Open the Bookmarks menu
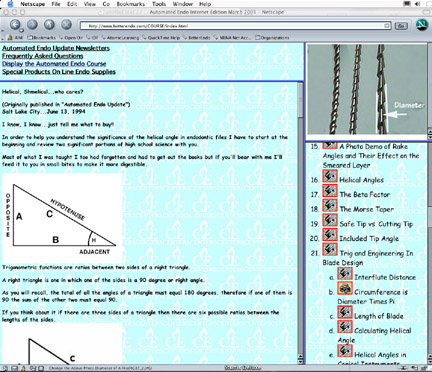Viewport: 432px width, 372px height. point(131,4)
